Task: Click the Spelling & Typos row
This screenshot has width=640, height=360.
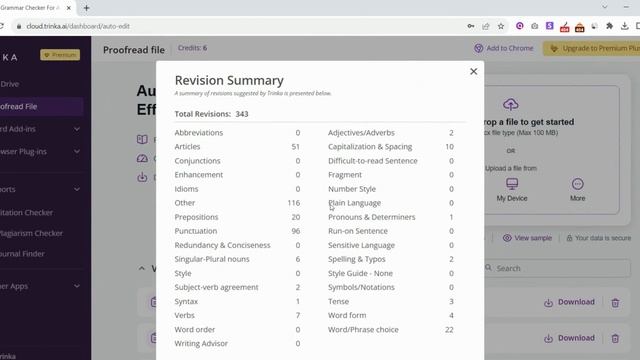Action: click(x=391, y=259)
